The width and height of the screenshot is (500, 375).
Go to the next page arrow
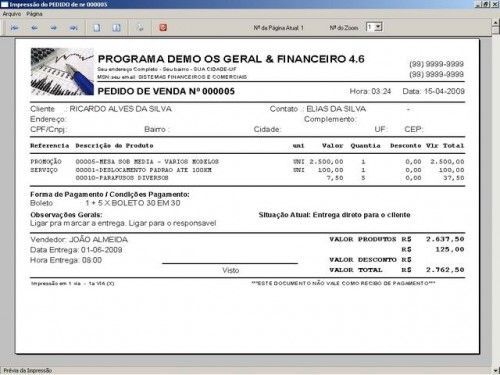pos(54,28)
